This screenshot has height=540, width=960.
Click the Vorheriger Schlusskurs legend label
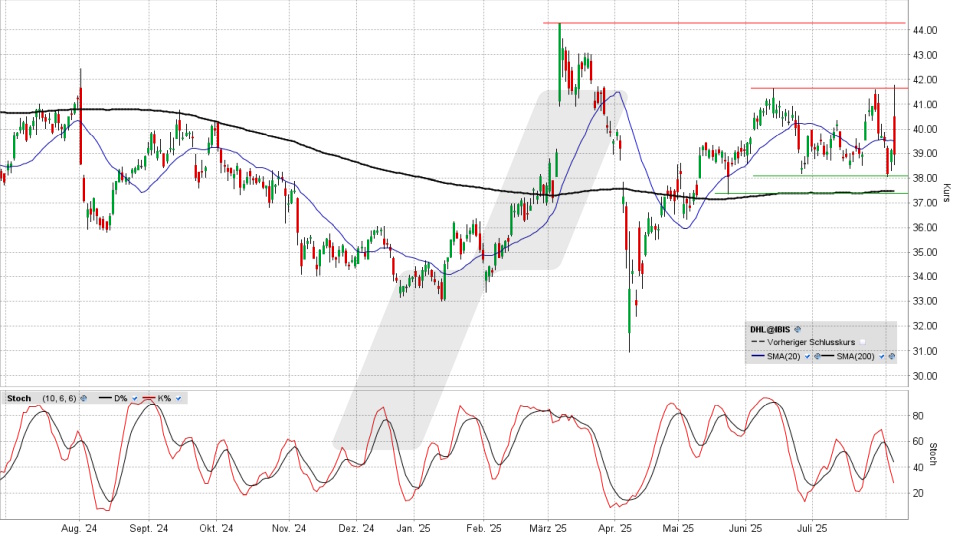811,342
